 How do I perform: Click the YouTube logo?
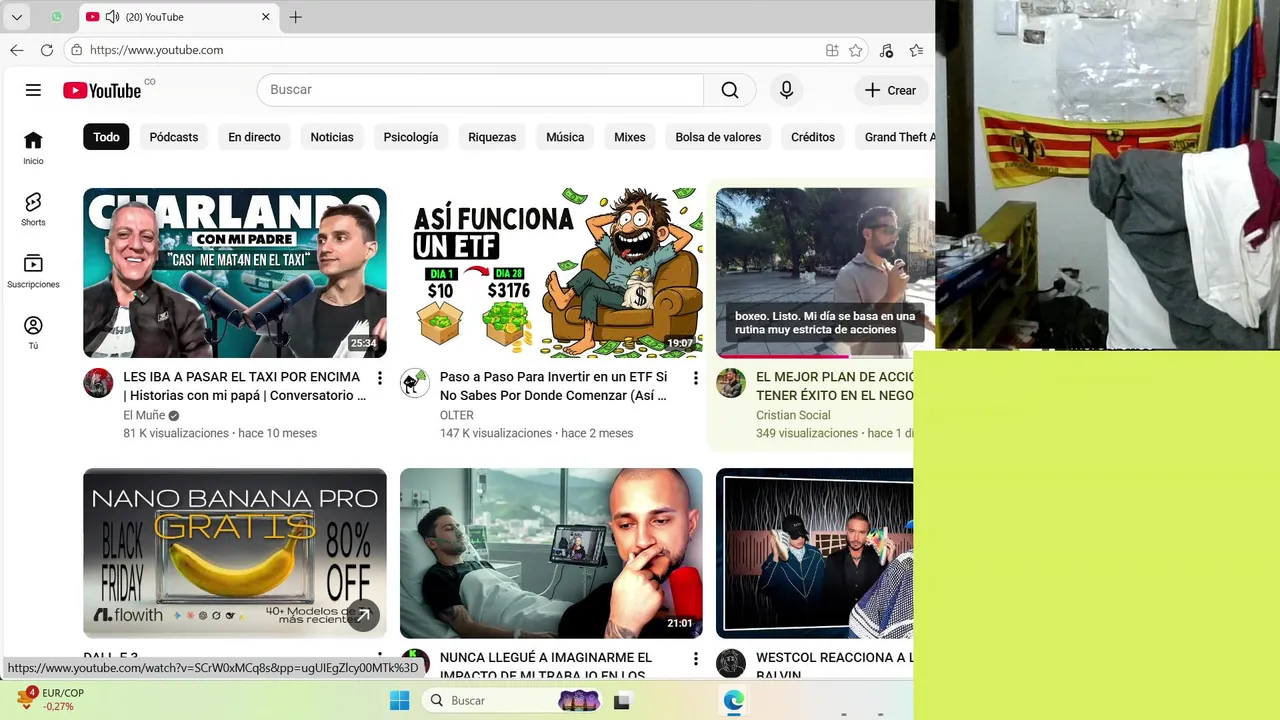coord(102,90)
